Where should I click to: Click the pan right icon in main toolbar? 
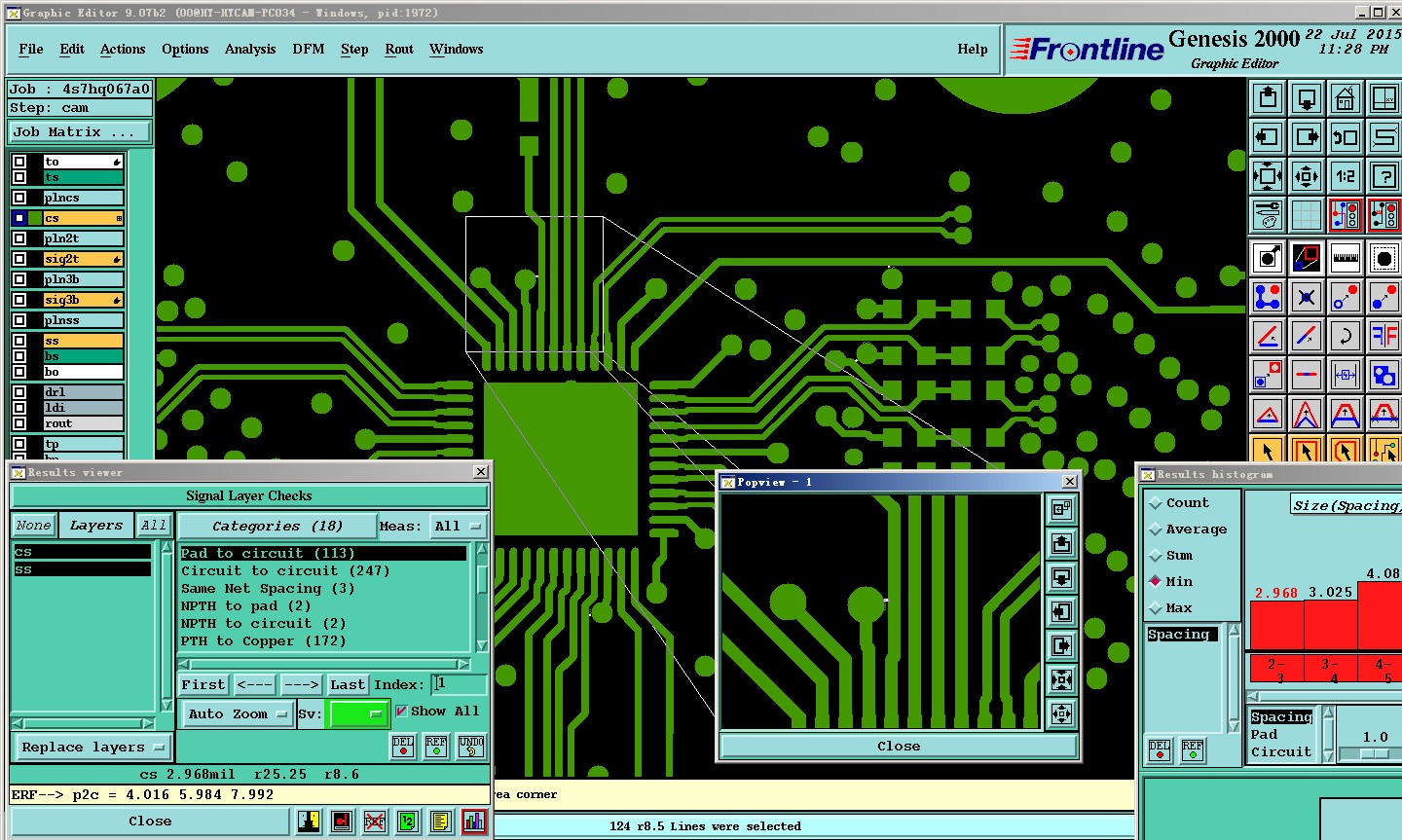(1307, 137)
